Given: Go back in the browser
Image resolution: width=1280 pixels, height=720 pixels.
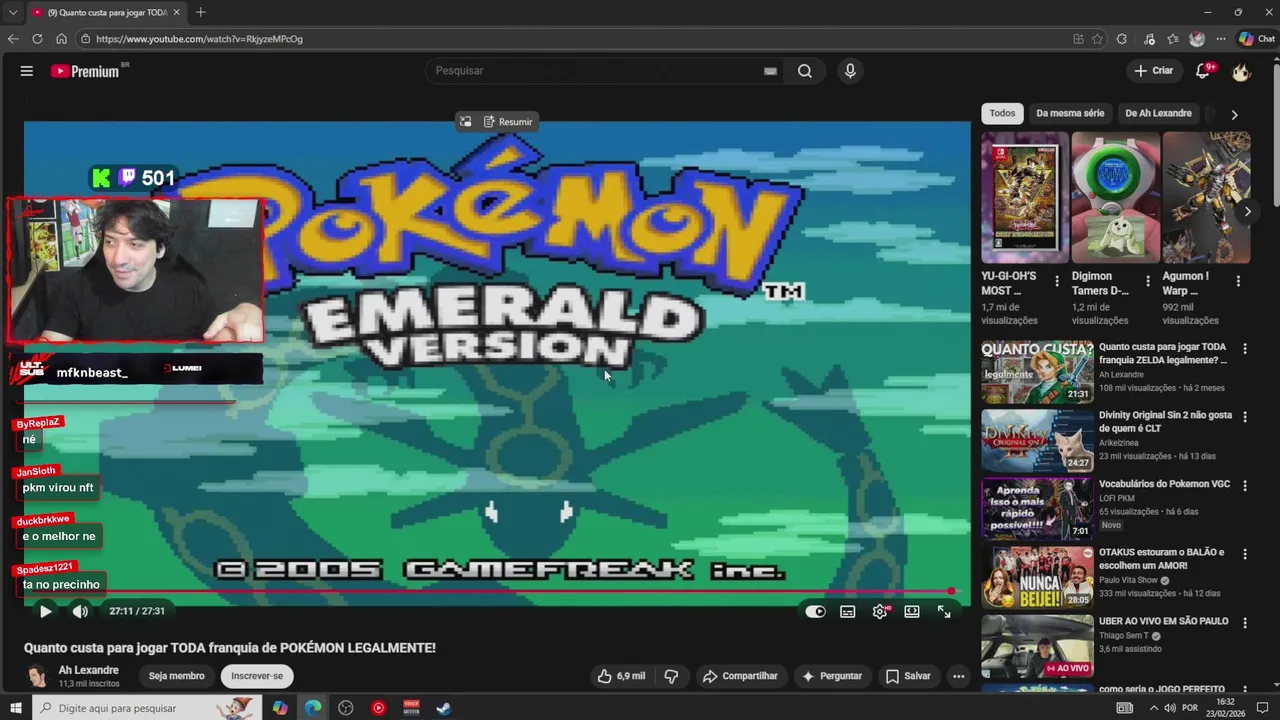Looking at the screenshot, I should [13, 39].
